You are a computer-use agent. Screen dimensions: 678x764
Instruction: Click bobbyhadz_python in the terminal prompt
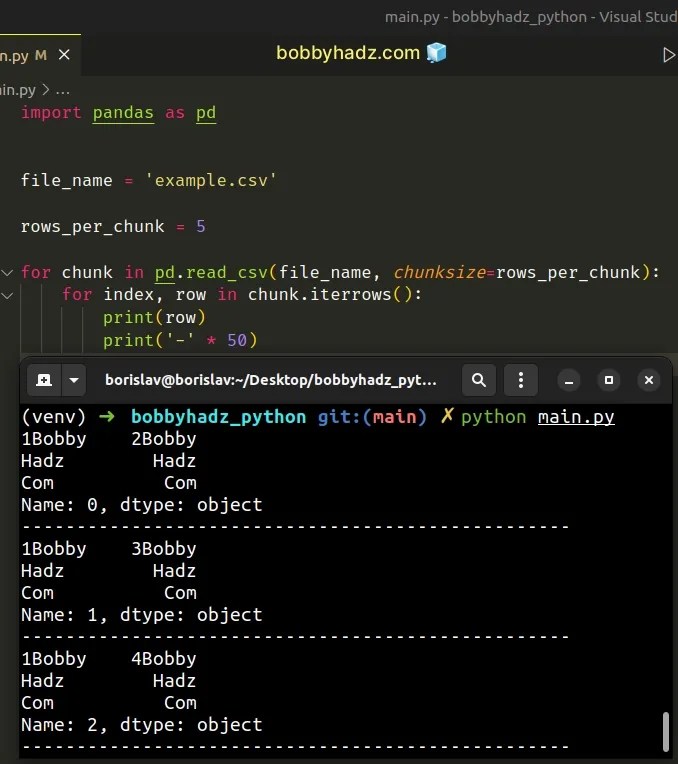tap(218, 417)
